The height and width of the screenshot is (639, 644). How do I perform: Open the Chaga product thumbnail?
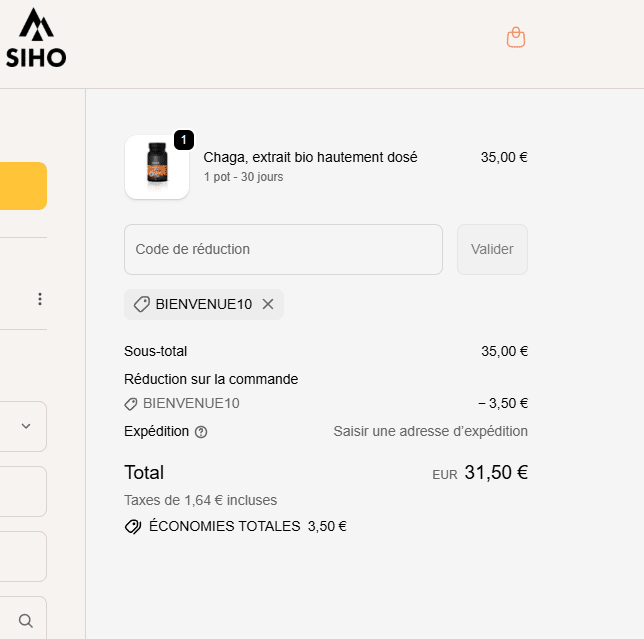tap(156, 167)
